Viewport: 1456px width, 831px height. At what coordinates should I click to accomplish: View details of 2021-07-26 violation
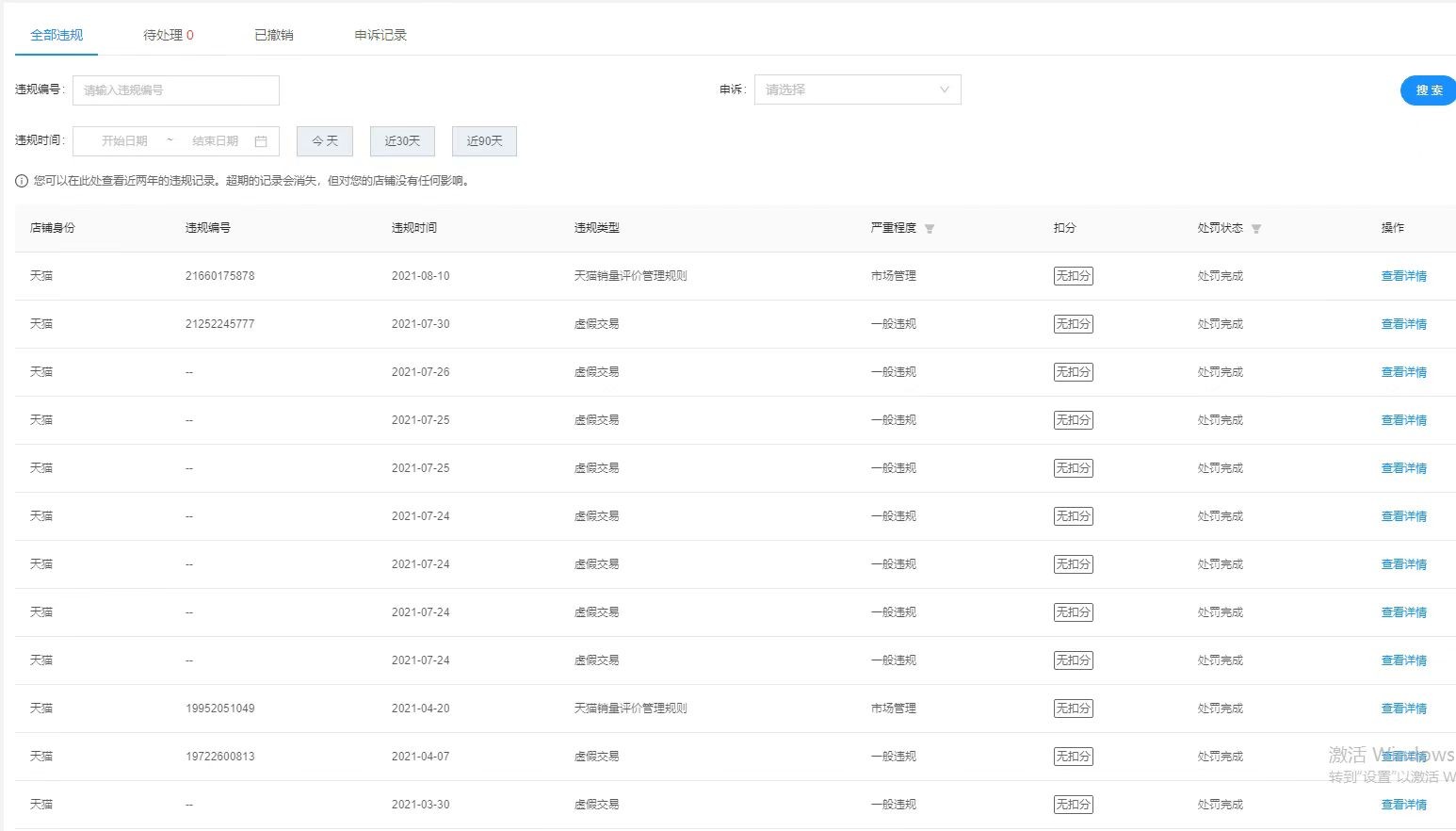pos(1403,372)
